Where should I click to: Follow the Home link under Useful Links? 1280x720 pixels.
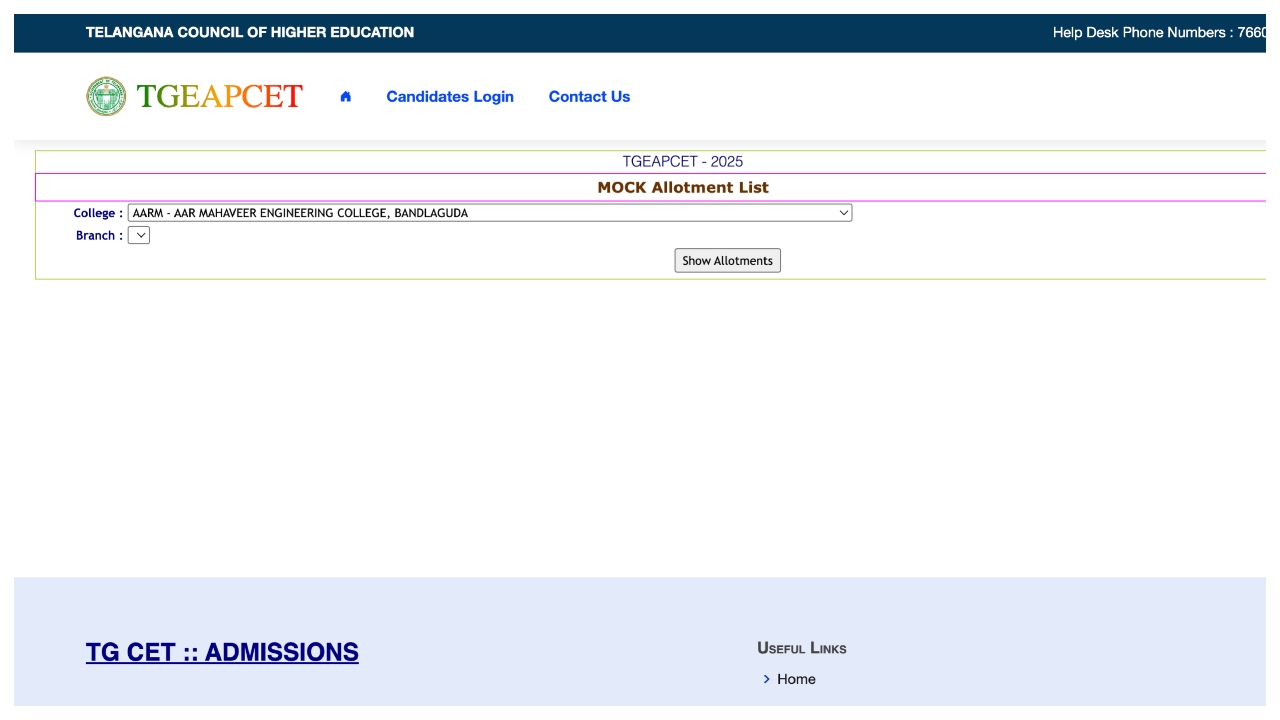(796, 679)
